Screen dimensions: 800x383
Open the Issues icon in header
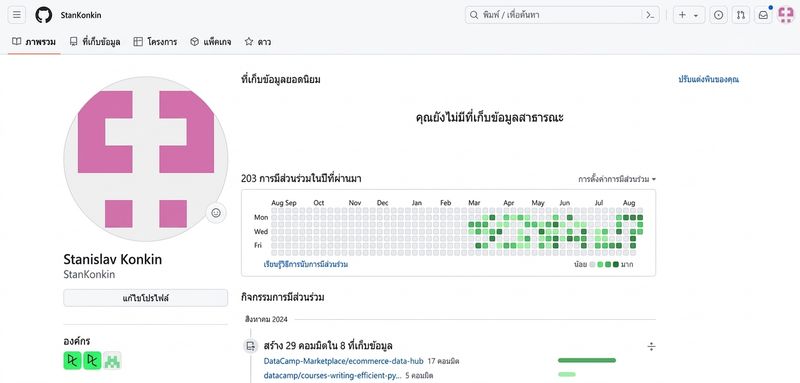point(718,15)
